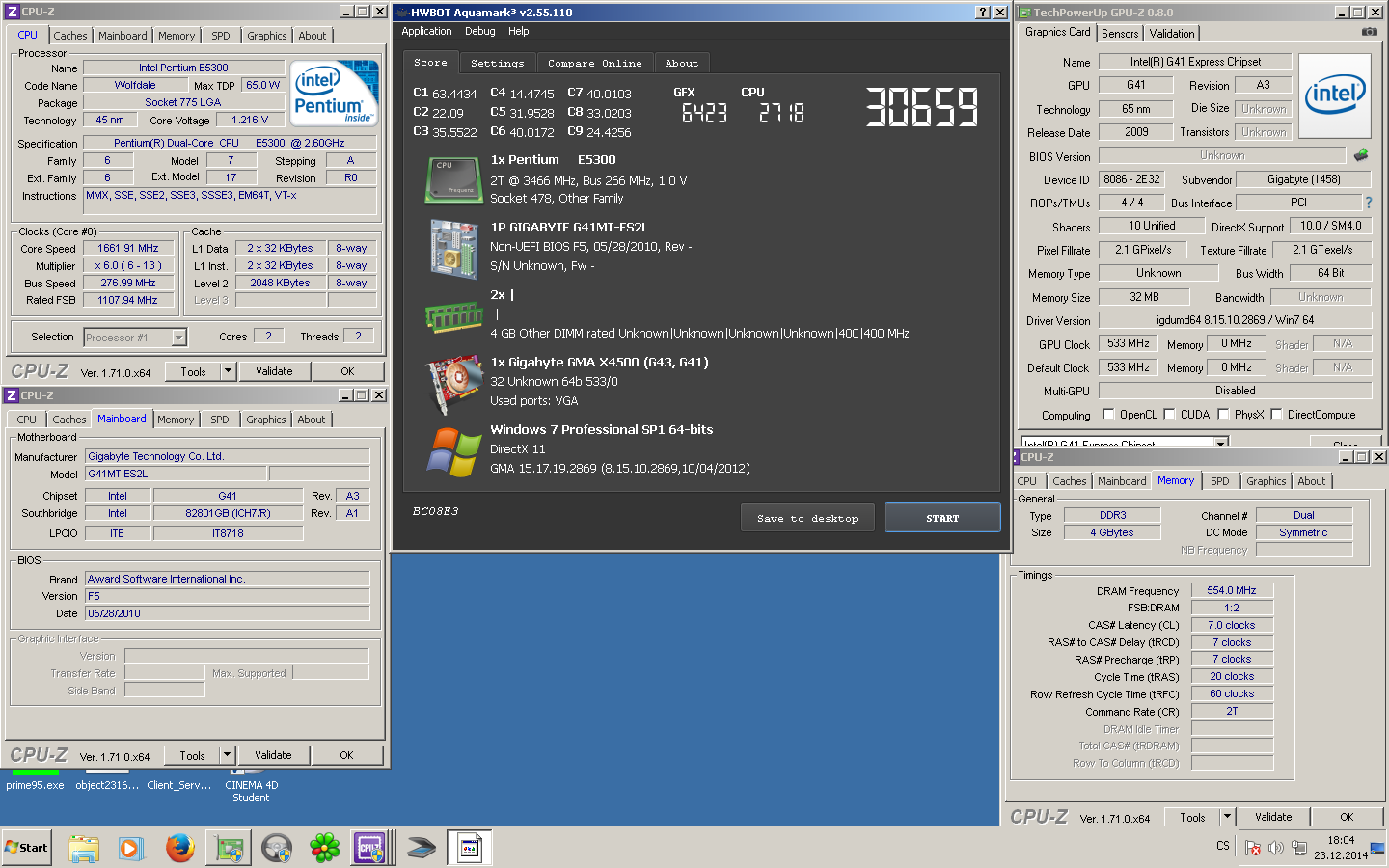1389x868 pixels.
Task: Click the Windows Start button
Action: 27,848
